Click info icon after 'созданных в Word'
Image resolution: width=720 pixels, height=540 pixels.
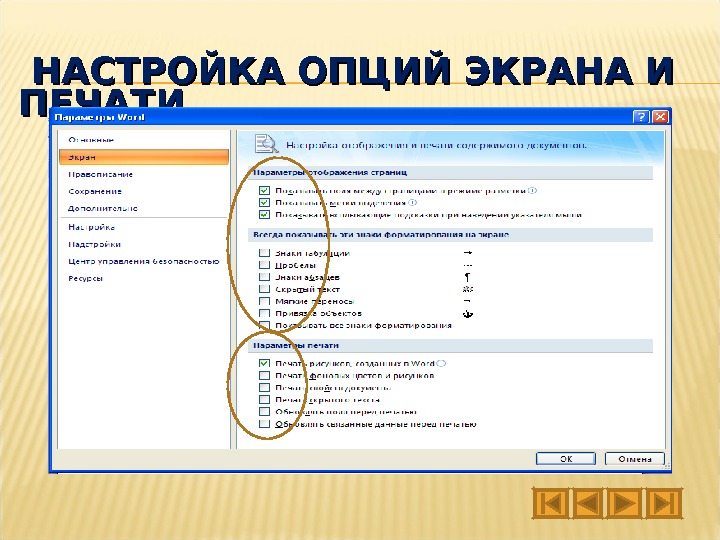pyautogui.click(x=441, y=363)
